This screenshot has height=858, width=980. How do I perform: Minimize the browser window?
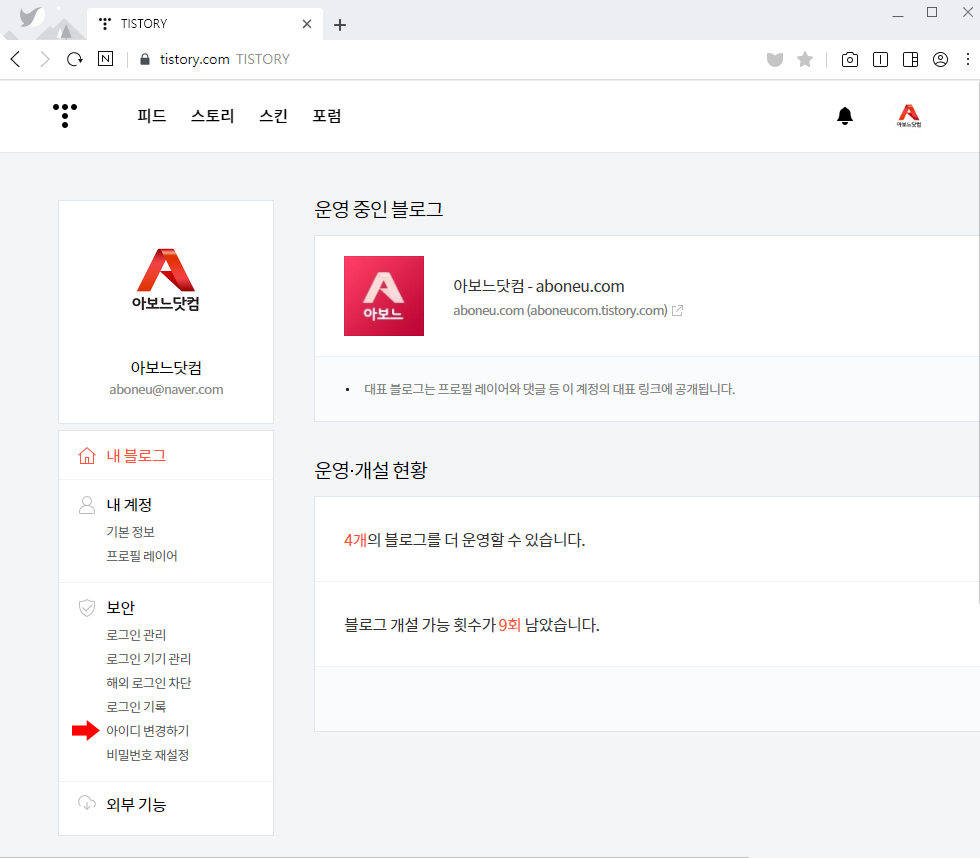(x=898, y=14)
